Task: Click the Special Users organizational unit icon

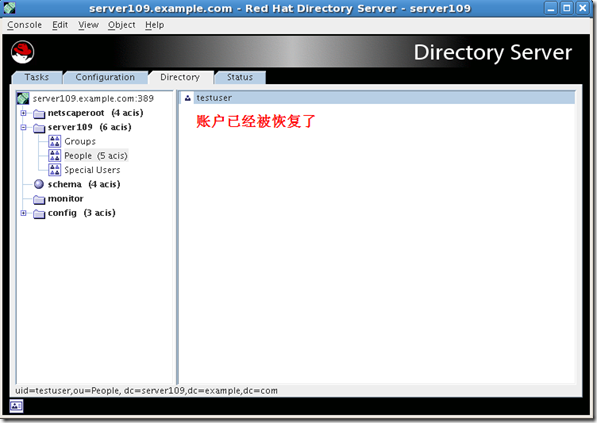Action: [x=54, y=170]
